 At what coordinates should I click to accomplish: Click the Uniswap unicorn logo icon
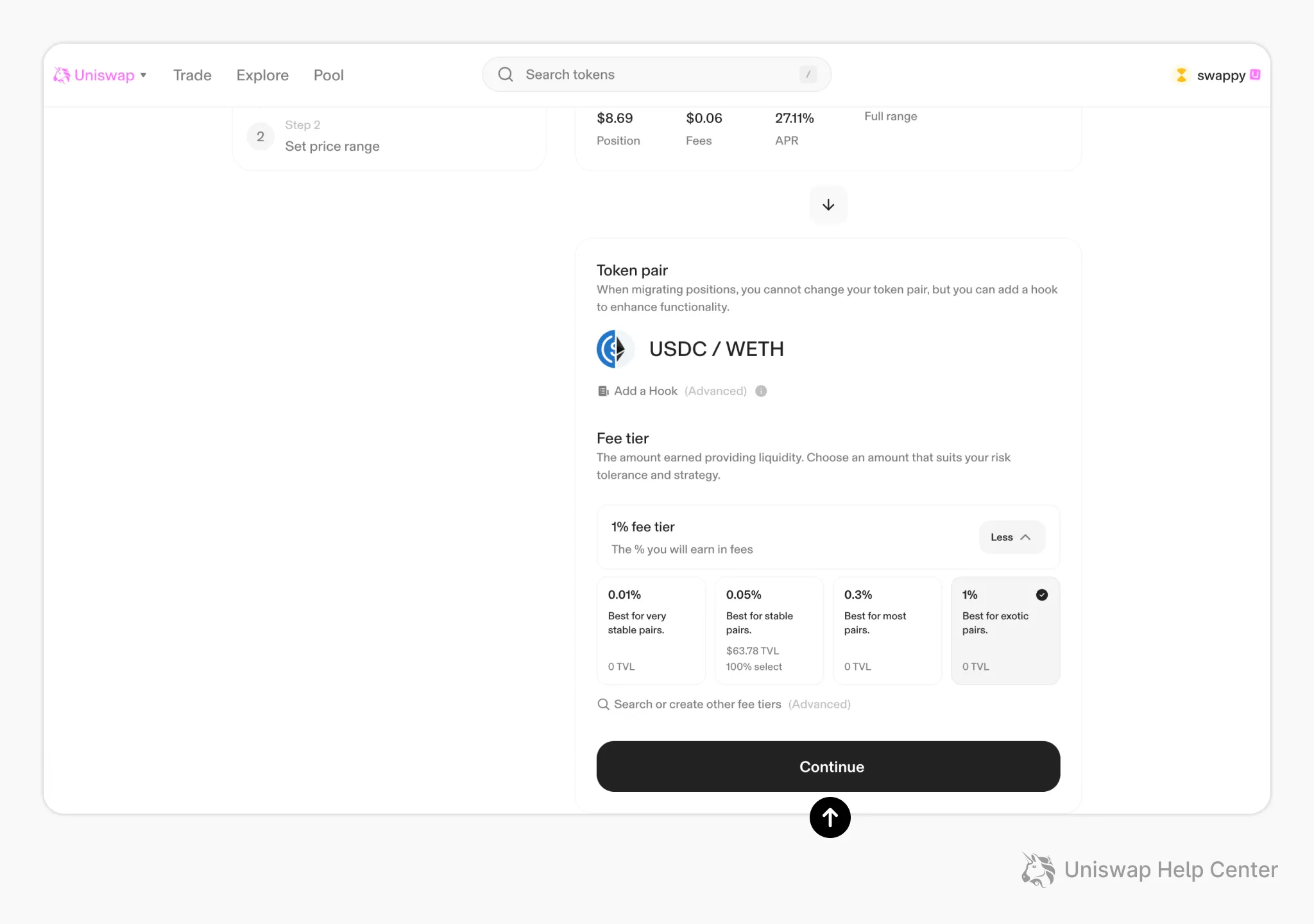click(x=62, y=75)
